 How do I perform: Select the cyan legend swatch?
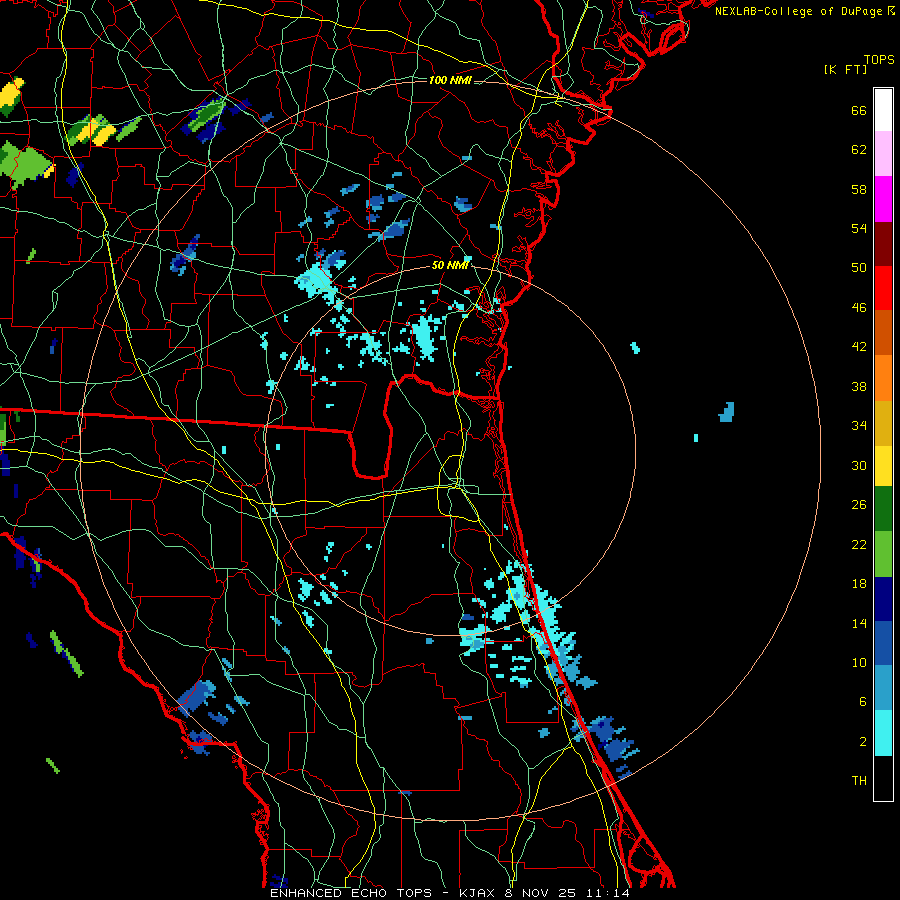tap(883, 732)
